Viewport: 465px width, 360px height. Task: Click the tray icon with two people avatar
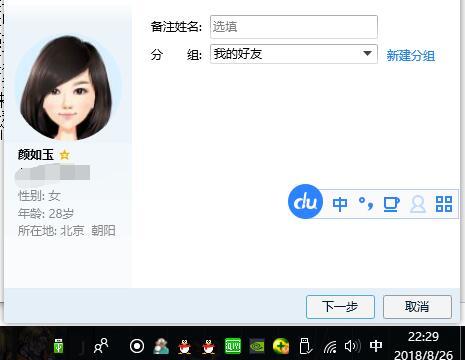pyautogui.click(x=161, y=346)
